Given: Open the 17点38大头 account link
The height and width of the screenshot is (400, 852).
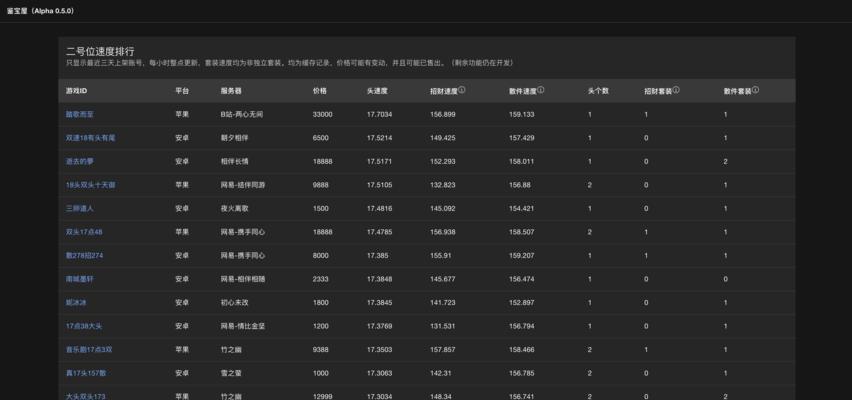Looking at the screenshot, I should click(84, 326).
